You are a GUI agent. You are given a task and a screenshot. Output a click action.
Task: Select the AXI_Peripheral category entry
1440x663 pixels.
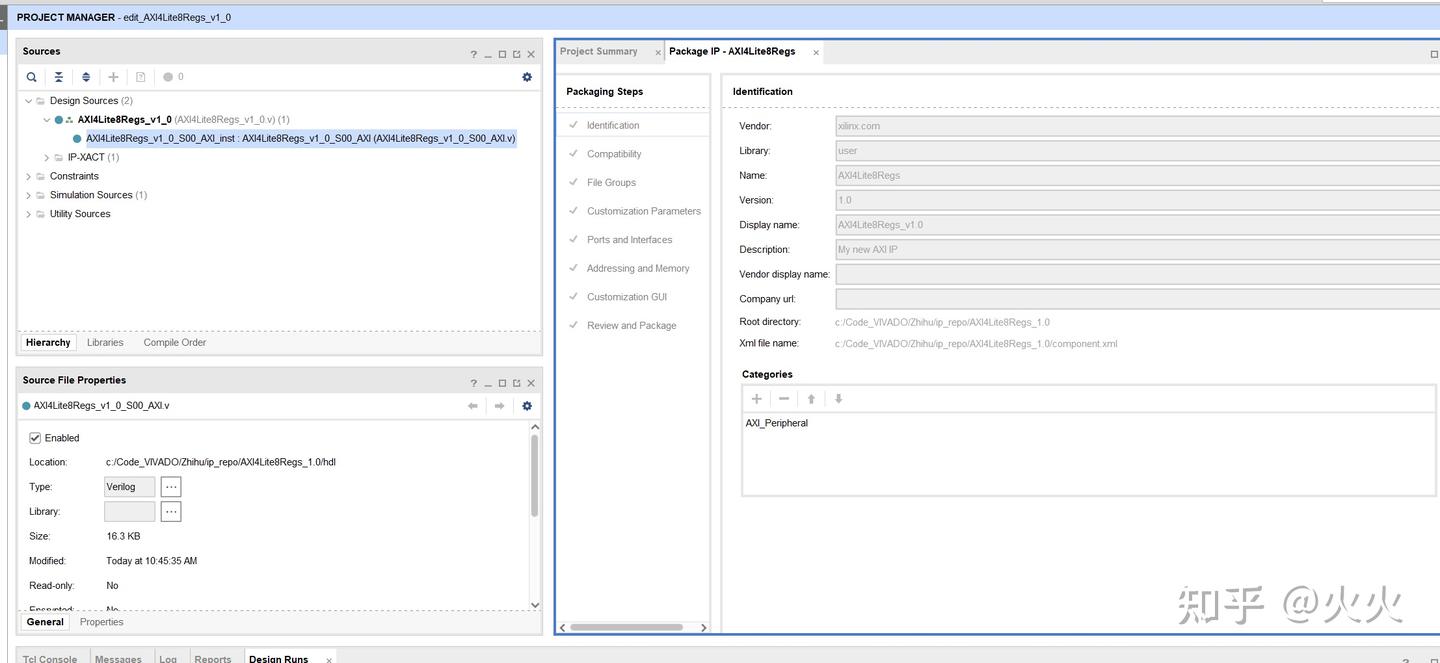coord(777,424)
